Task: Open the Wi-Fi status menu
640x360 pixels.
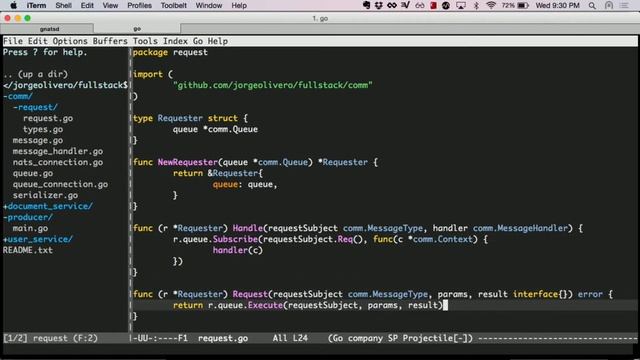Action: point(491,5)
